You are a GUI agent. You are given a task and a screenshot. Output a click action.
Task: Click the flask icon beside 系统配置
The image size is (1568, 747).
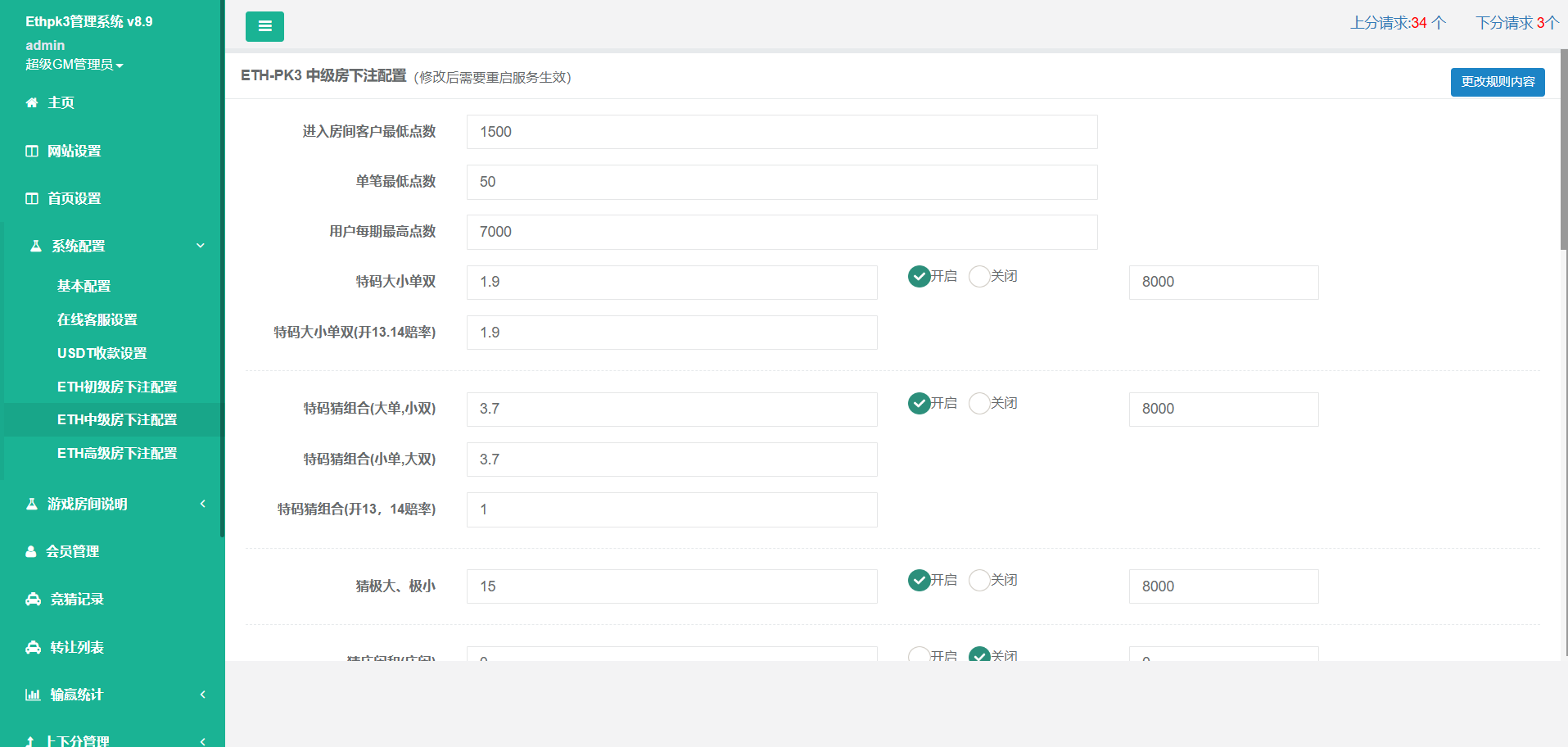click(x=36, y=247)
